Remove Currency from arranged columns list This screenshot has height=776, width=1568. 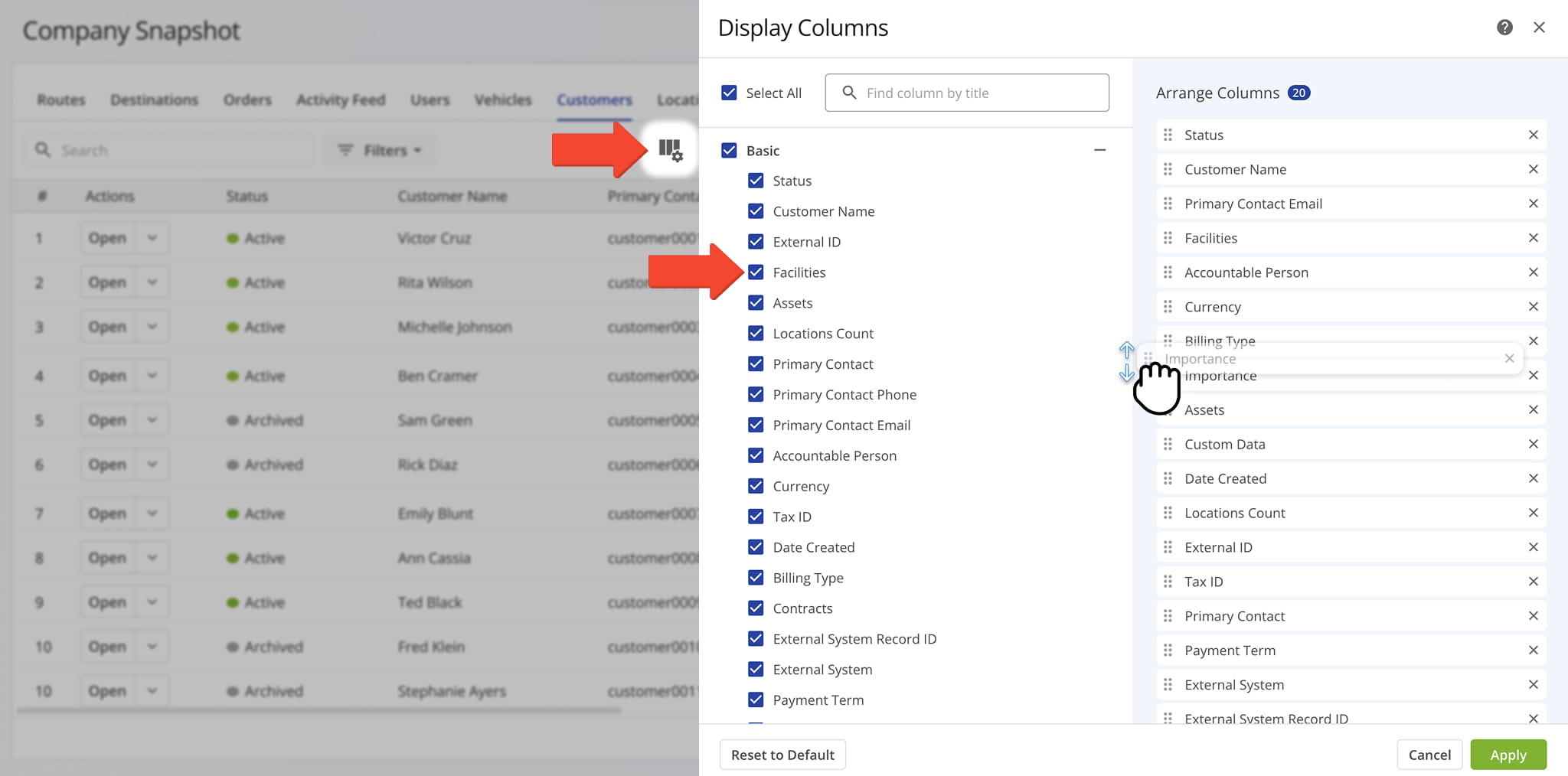pyautogui.click(x=1533, y=307)
